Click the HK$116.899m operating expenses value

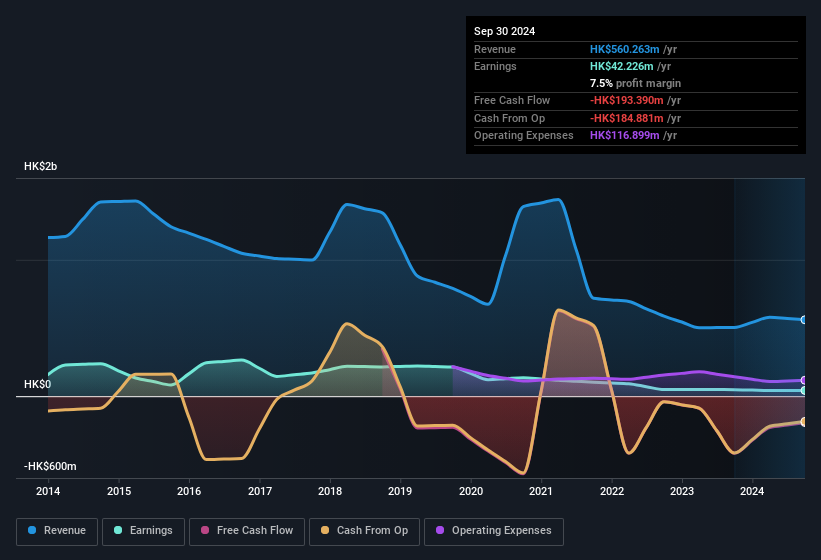[624, 135]
